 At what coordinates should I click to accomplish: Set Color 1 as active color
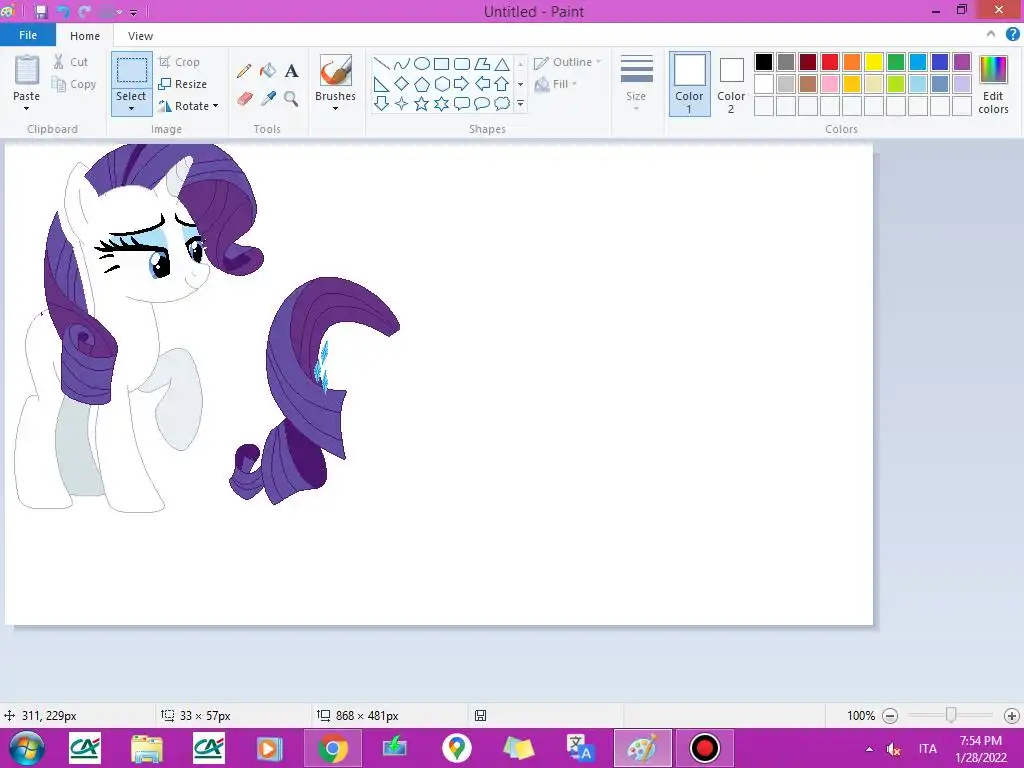[x=689, y=84]
